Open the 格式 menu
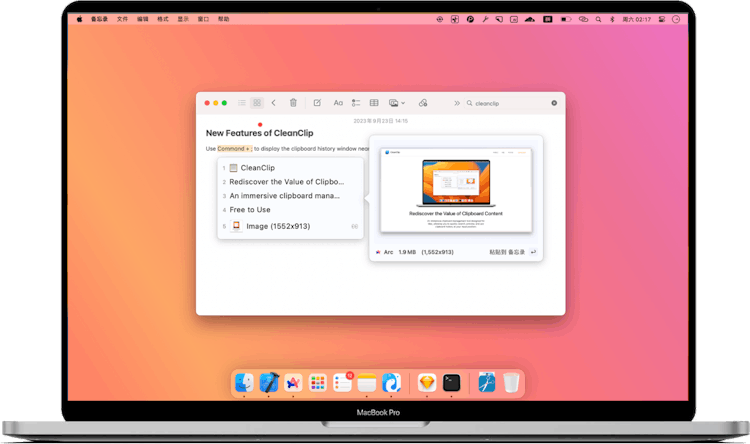 (x=163, y=19)
